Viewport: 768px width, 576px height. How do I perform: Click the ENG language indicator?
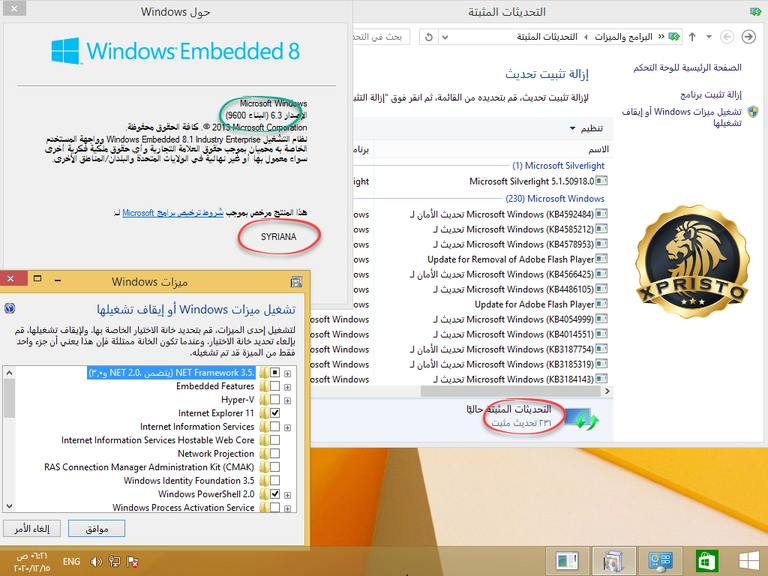click(x=72, y=561)
